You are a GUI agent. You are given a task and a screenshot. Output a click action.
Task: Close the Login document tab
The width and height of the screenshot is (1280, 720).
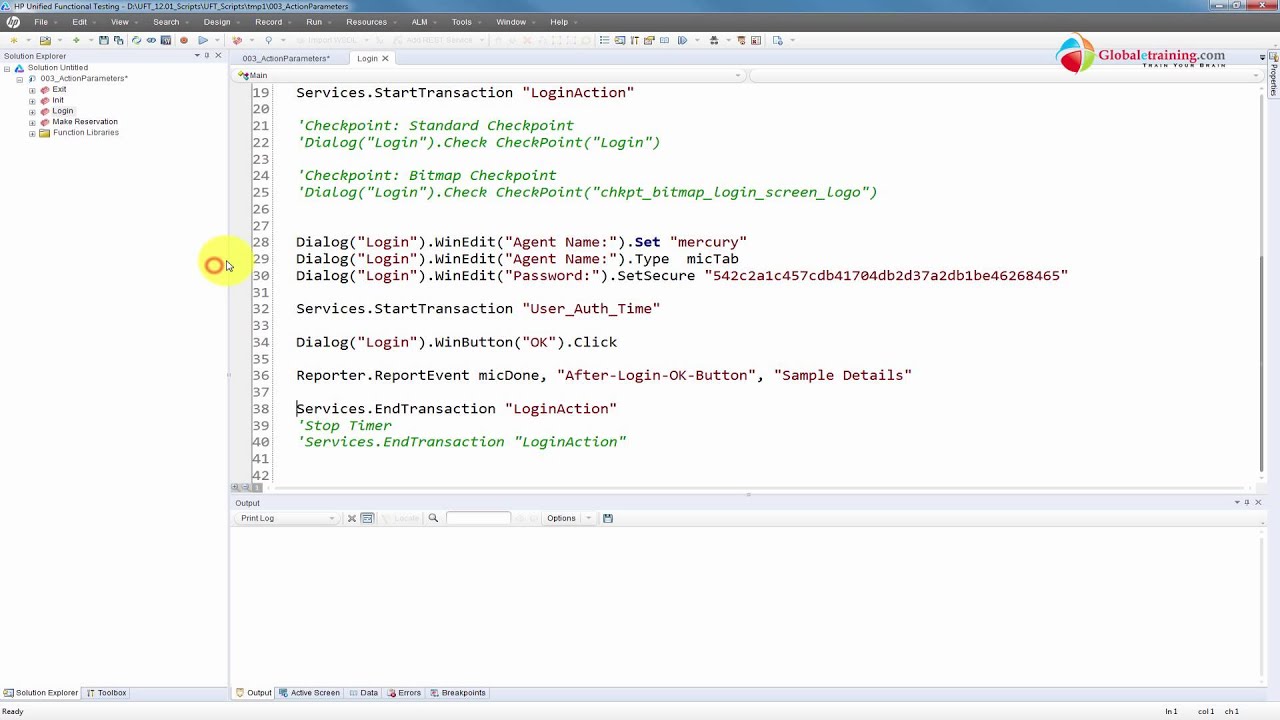pyautogui.click(x=385, y=58)
